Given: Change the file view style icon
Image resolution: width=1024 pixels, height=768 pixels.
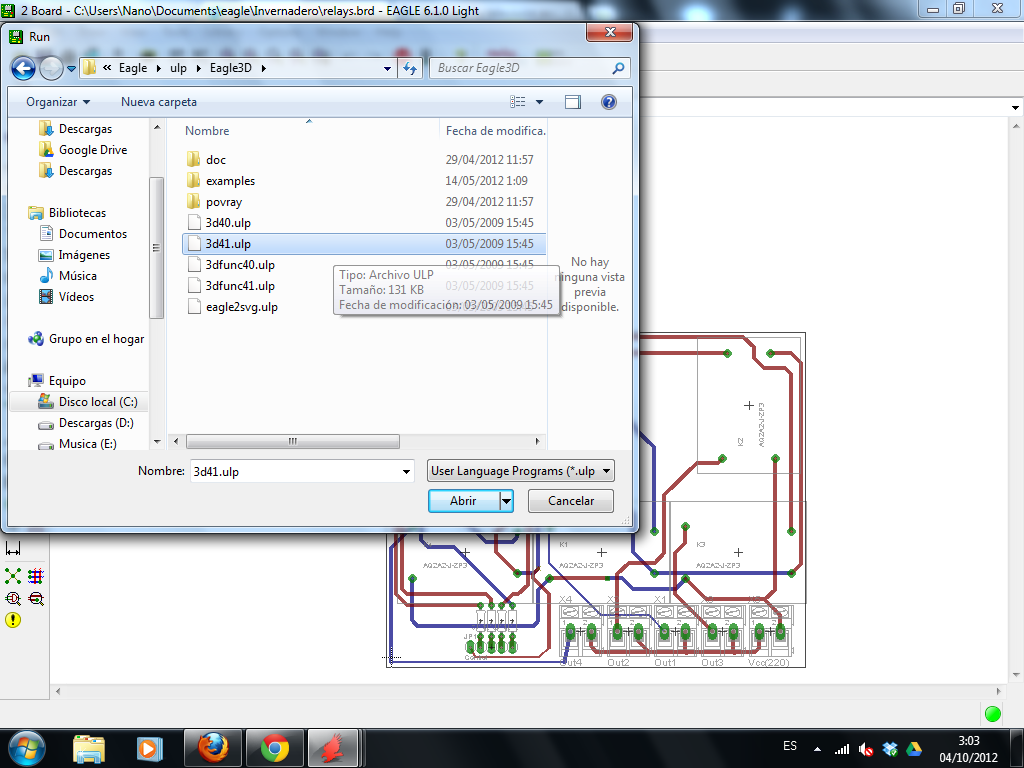Looking at the screenshot, I should pos(518,102).
